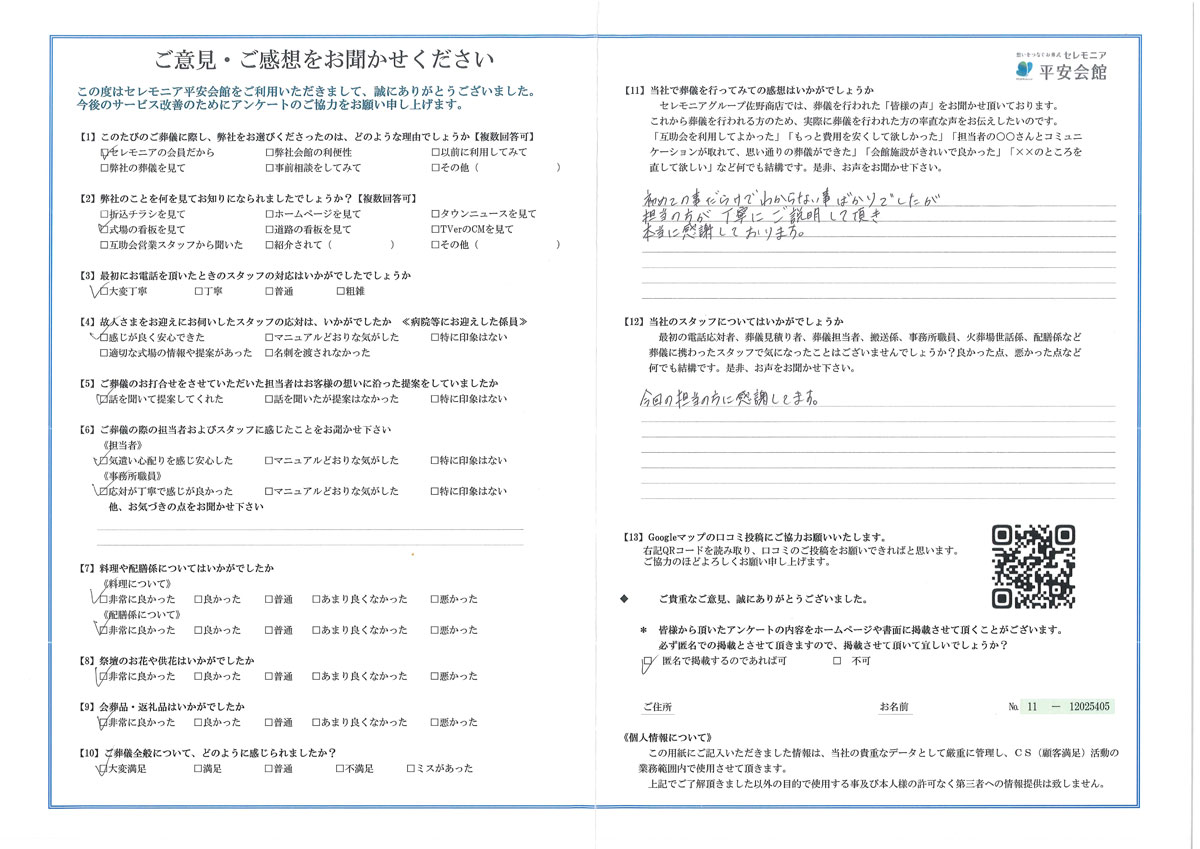Check タウンニュースを見て box
The image size is (1200, 849).
click(435, 214)
